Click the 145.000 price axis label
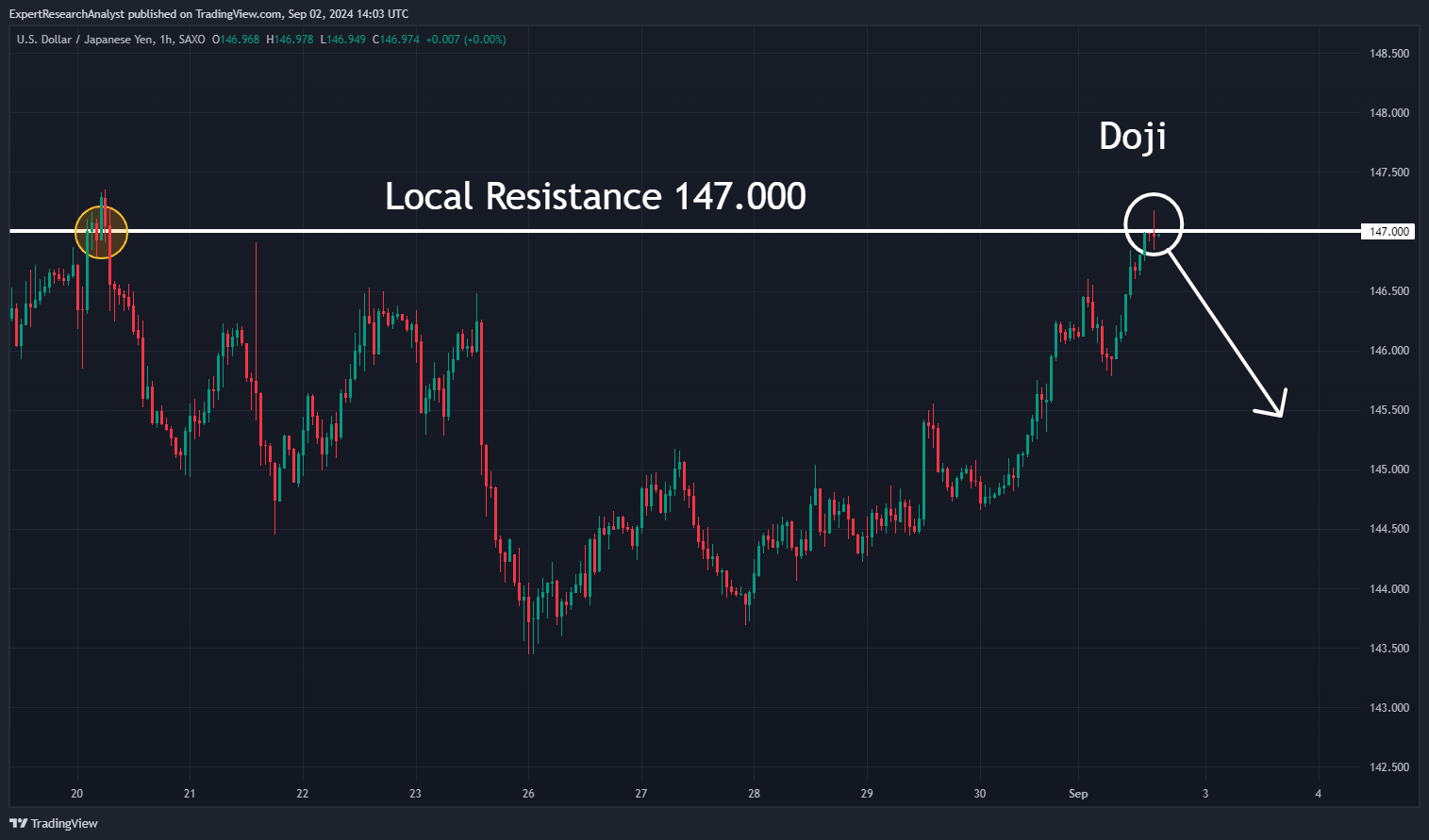Screen dimensions: 1429x840 click(1388, 469)
